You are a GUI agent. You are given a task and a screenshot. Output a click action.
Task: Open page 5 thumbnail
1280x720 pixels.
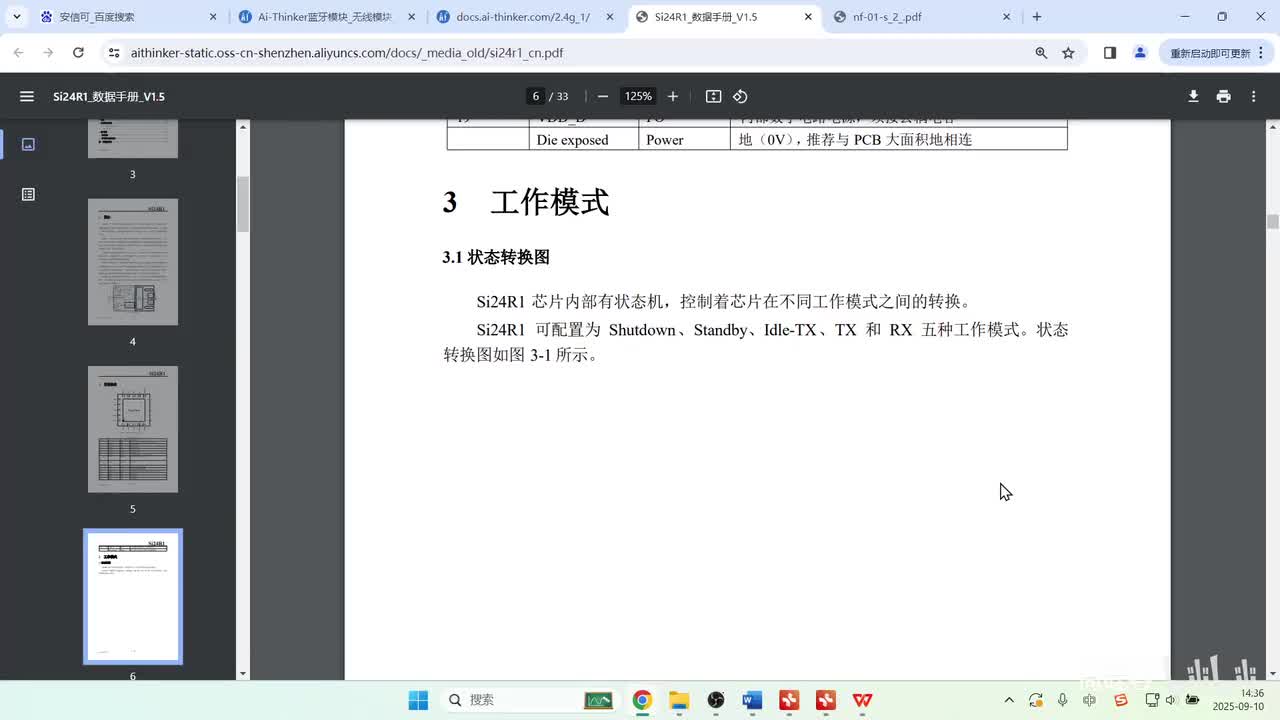pos(133,429)
